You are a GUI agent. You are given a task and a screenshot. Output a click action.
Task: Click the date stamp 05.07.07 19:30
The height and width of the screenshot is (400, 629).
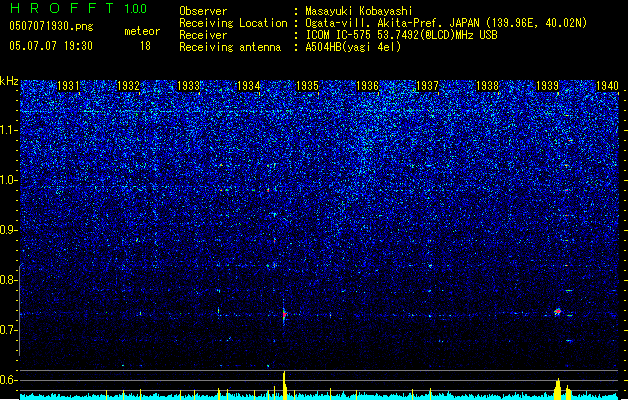click(51, 45)
